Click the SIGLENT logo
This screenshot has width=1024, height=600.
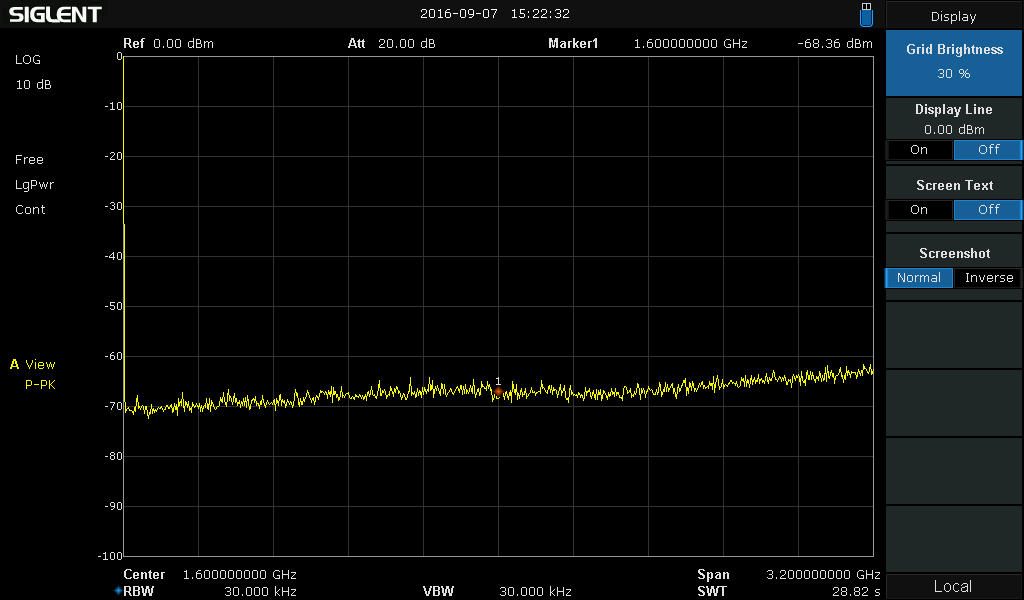coord(55,15)
